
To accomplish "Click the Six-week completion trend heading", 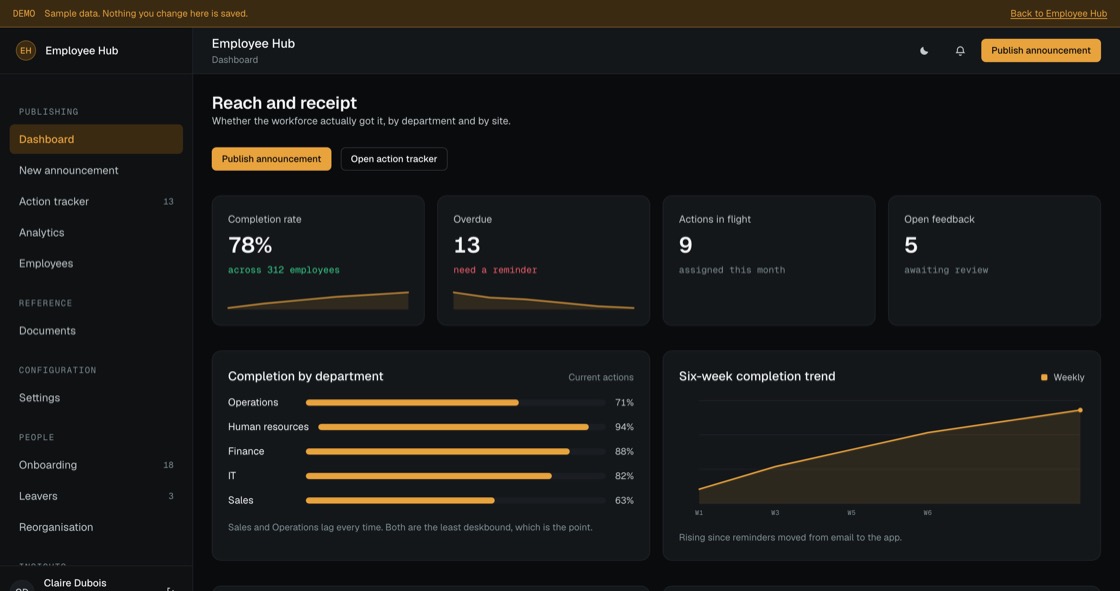I will click(x=756, y=377).
